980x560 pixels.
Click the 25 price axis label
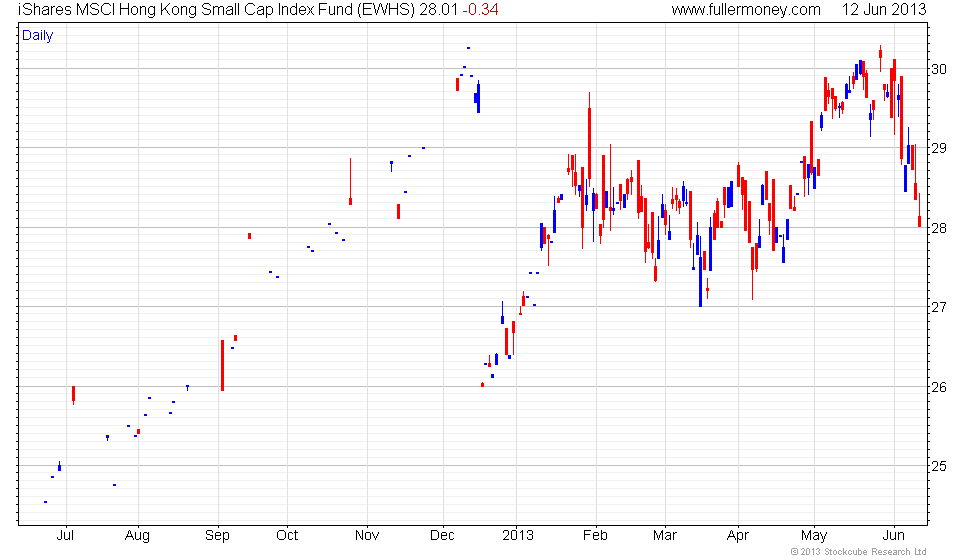[x=939, y=466]
